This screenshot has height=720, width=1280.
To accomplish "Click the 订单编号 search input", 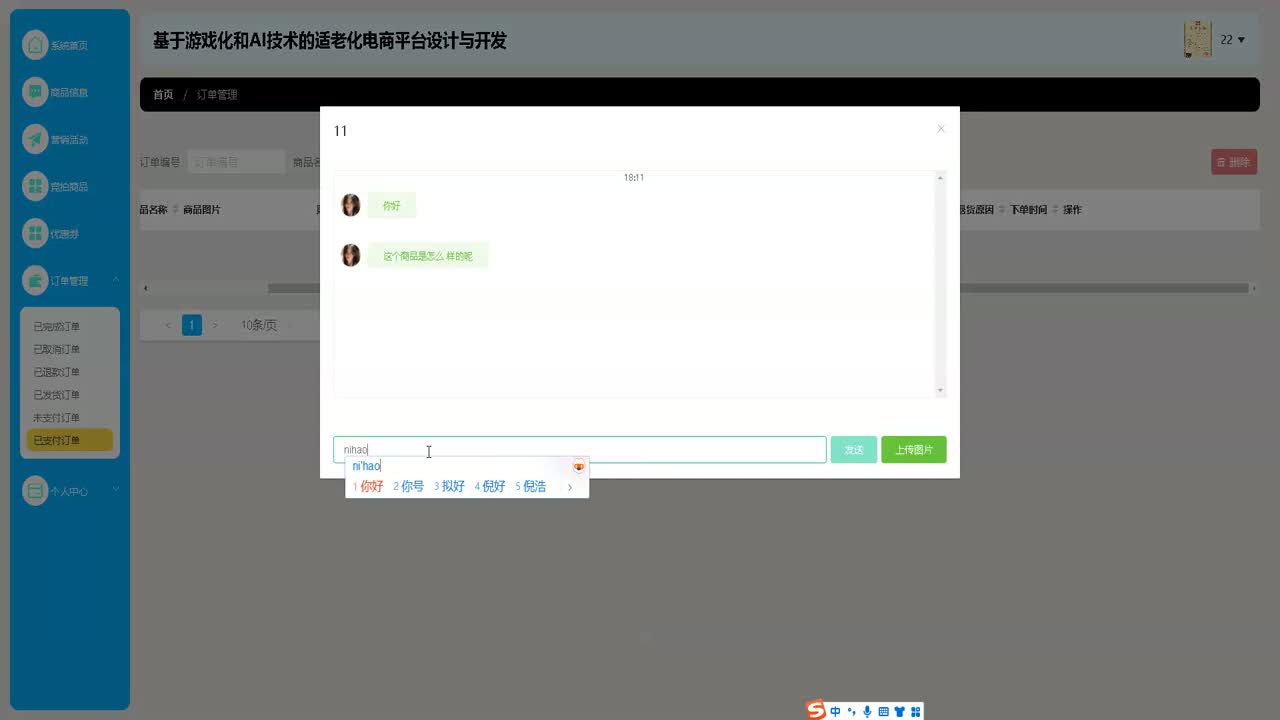I will tap(237, 162).
